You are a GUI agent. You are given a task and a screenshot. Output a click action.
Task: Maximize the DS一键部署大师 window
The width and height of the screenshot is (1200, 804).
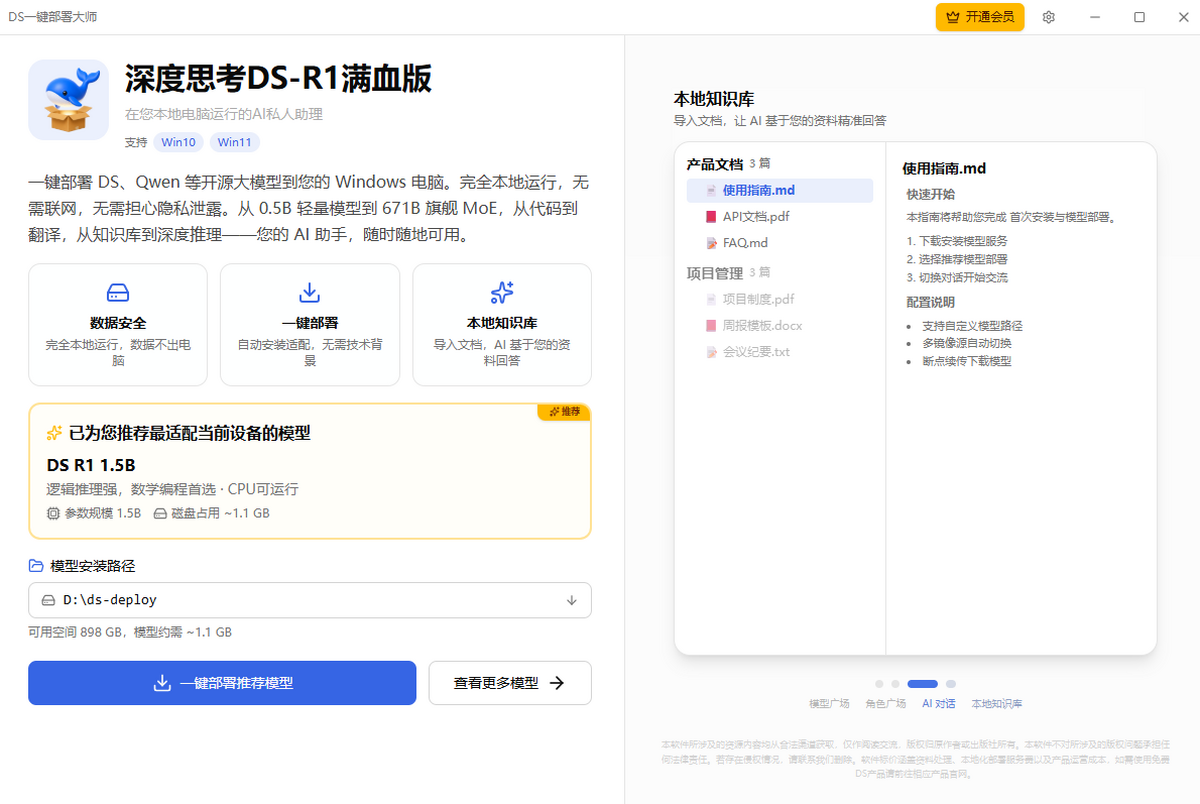[x=1140, y=17]
